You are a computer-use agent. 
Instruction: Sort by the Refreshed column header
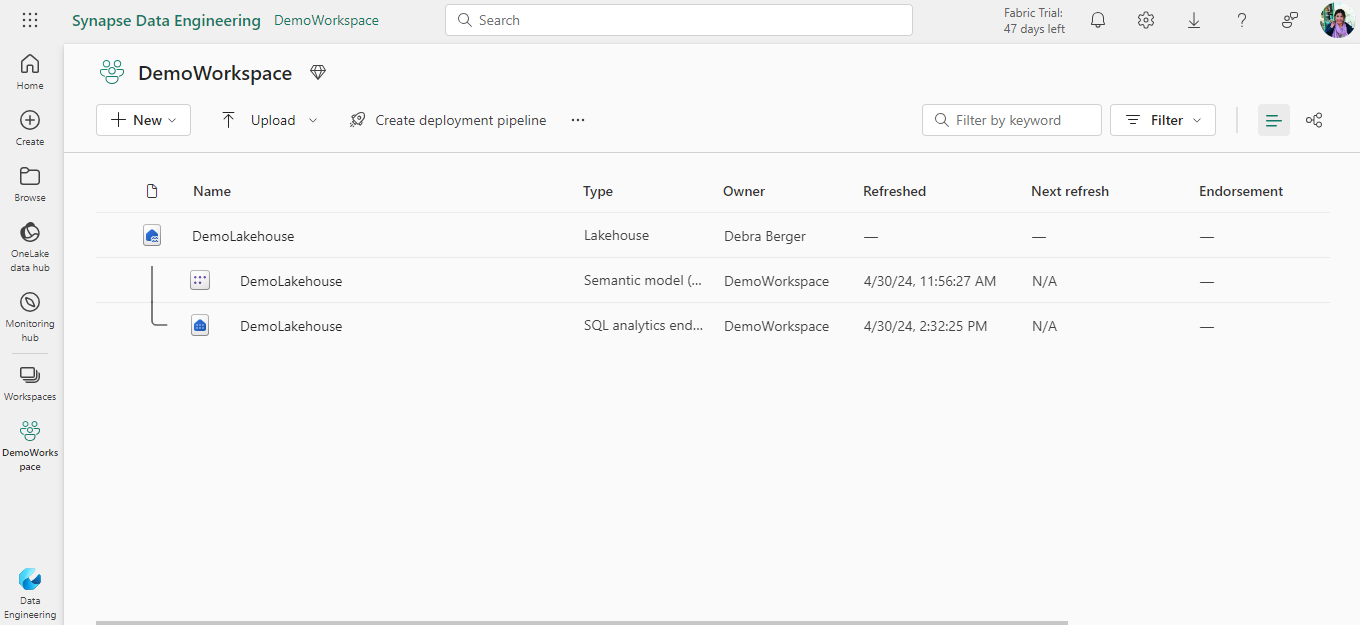point(895,191)
